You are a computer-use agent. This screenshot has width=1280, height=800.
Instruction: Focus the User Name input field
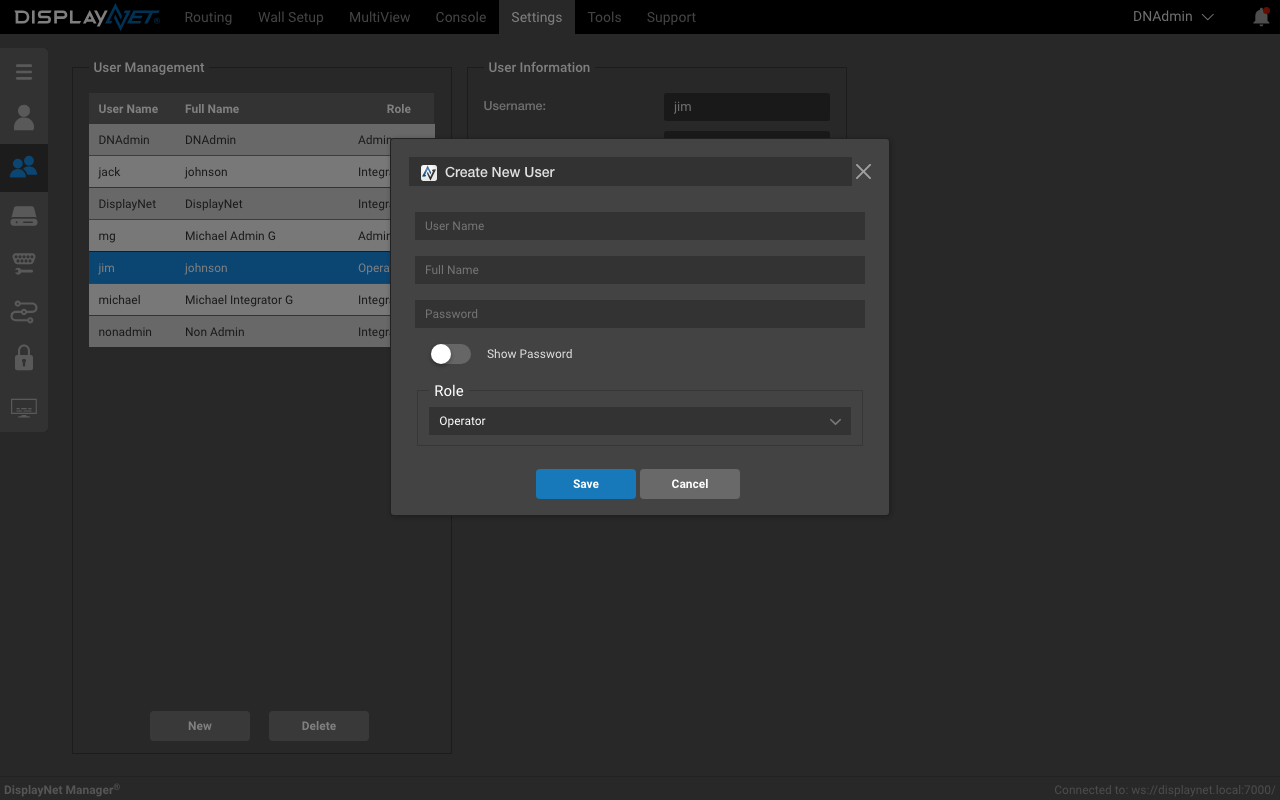coord(640,226)
